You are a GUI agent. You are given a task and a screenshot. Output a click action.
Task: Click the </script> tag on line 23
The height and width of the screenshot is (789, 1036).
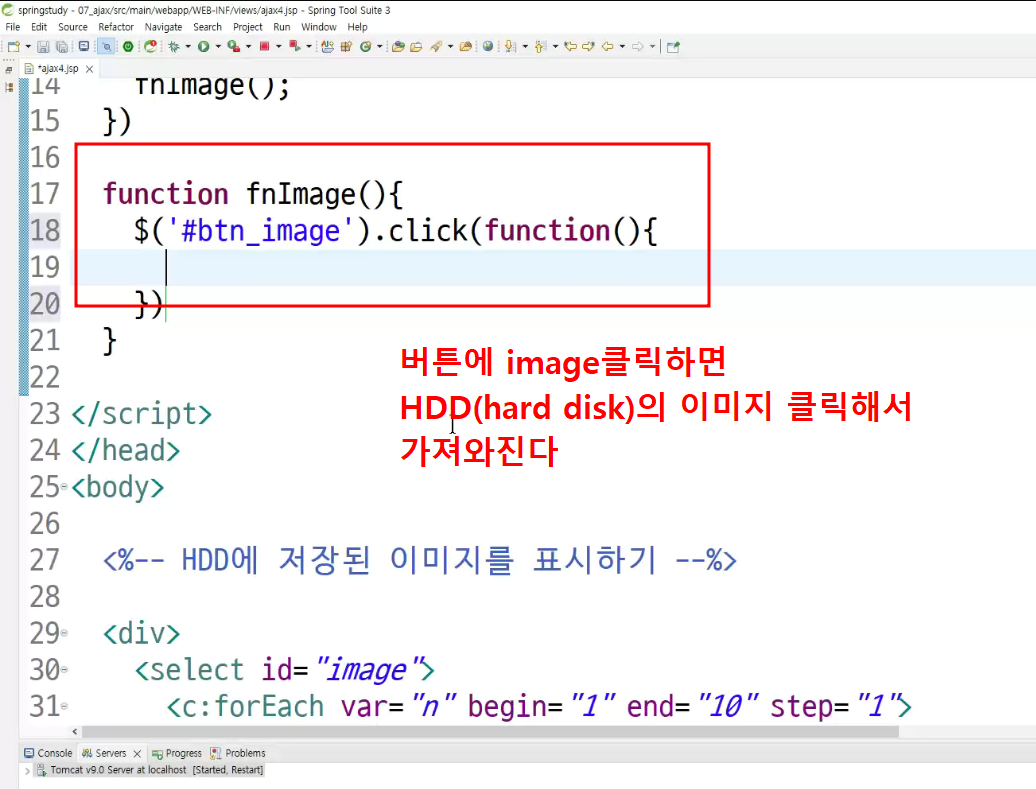(141, 414)
